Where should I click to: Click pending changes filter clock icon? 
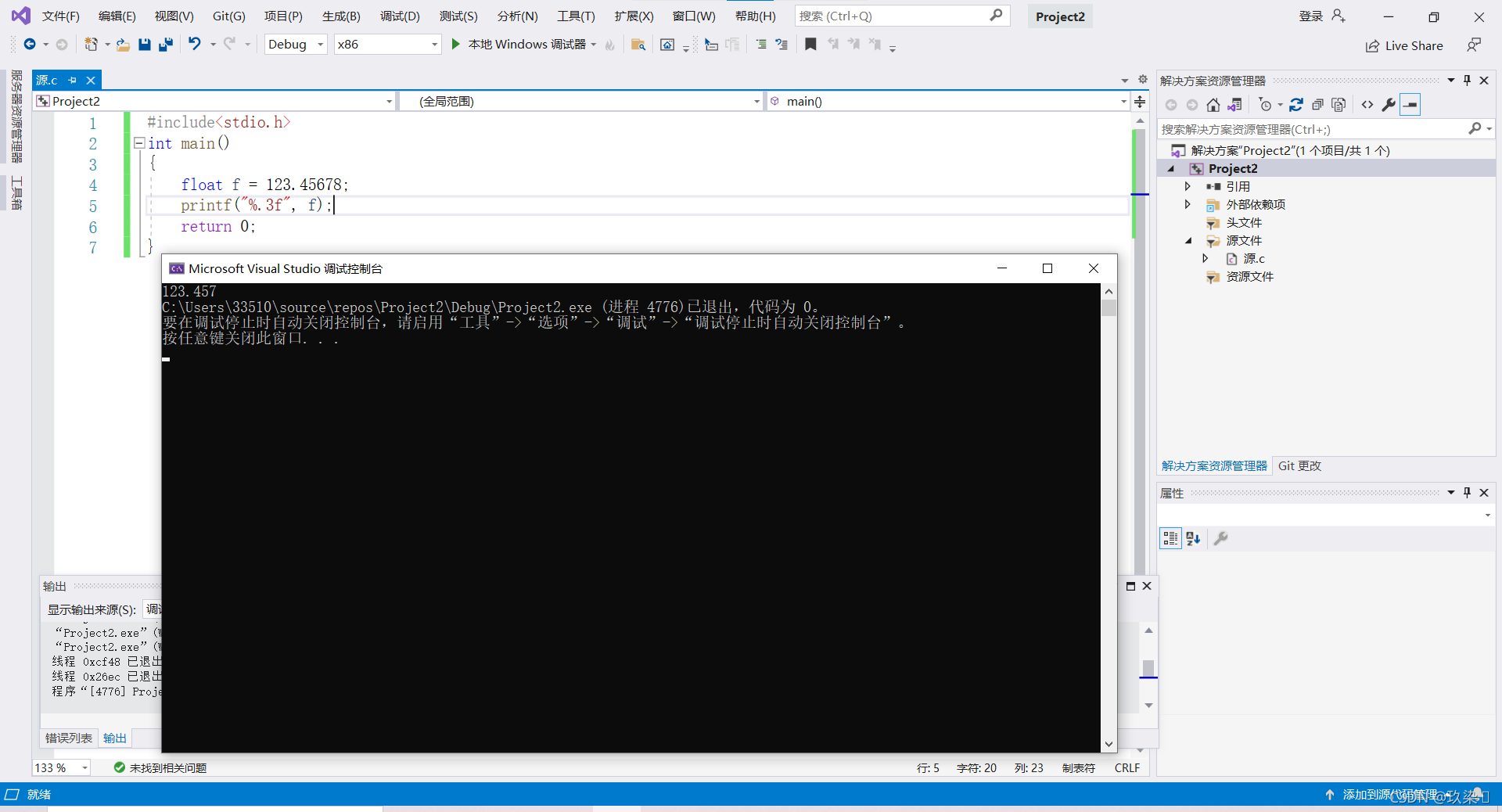[x=1265, y=105]
